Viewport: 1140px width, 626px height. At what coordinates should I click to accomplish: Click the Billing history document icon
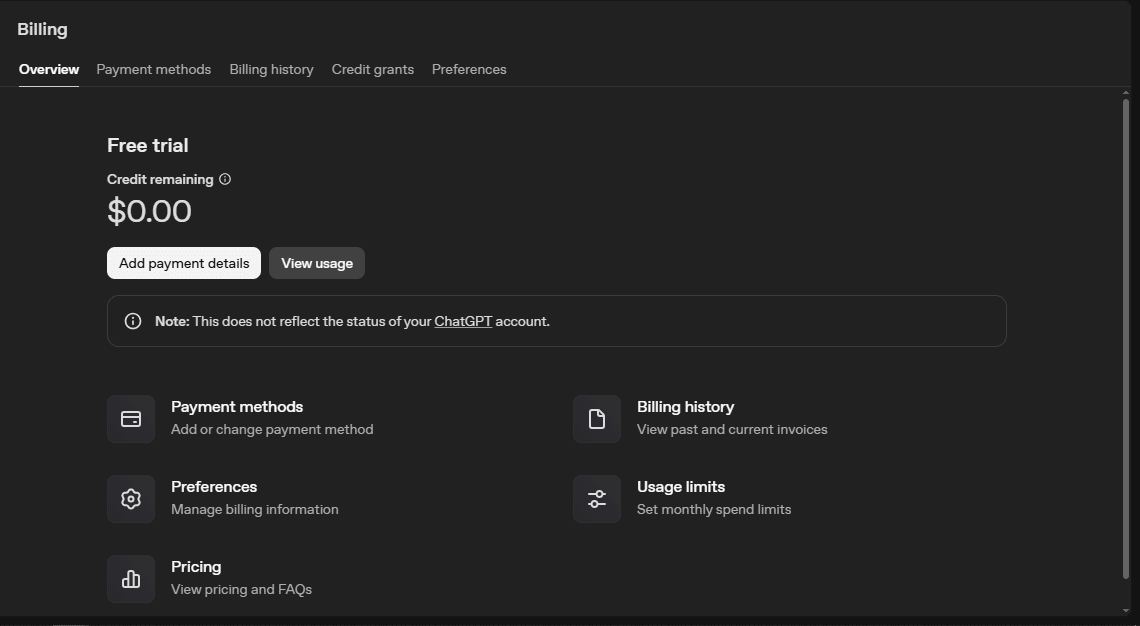pyautogui.click(x=597, y=418)
